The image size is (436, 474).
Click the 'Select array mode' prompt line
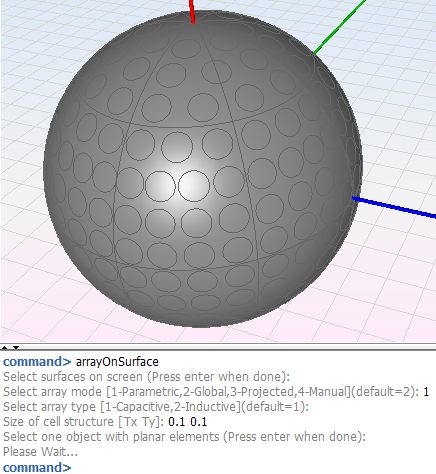[x=216, y=392]
